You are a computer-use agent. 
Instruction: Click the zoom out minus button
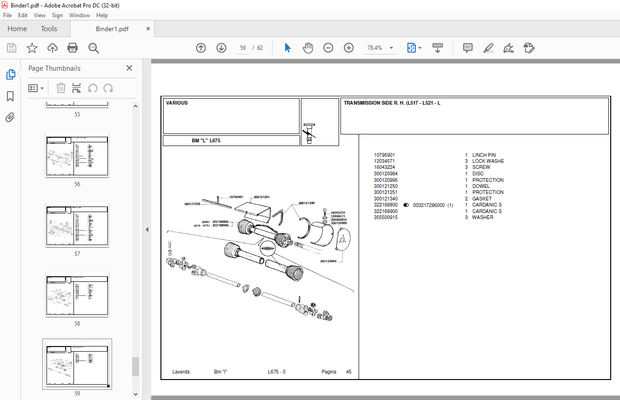pyautogui.click(x=328, y=48)
